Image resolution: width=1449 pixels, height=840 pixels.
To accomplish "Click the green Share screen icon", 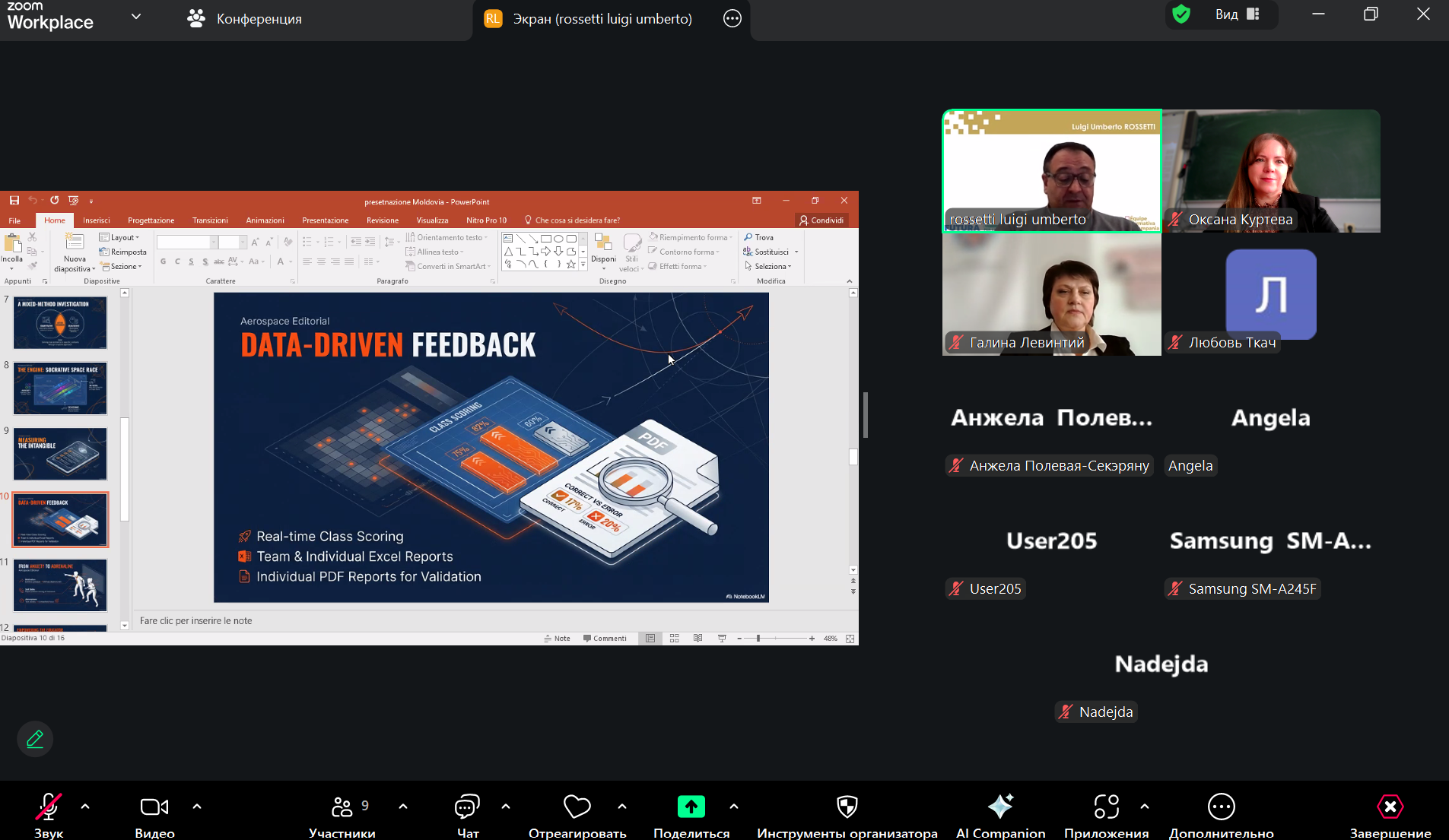I will [691, 807].
